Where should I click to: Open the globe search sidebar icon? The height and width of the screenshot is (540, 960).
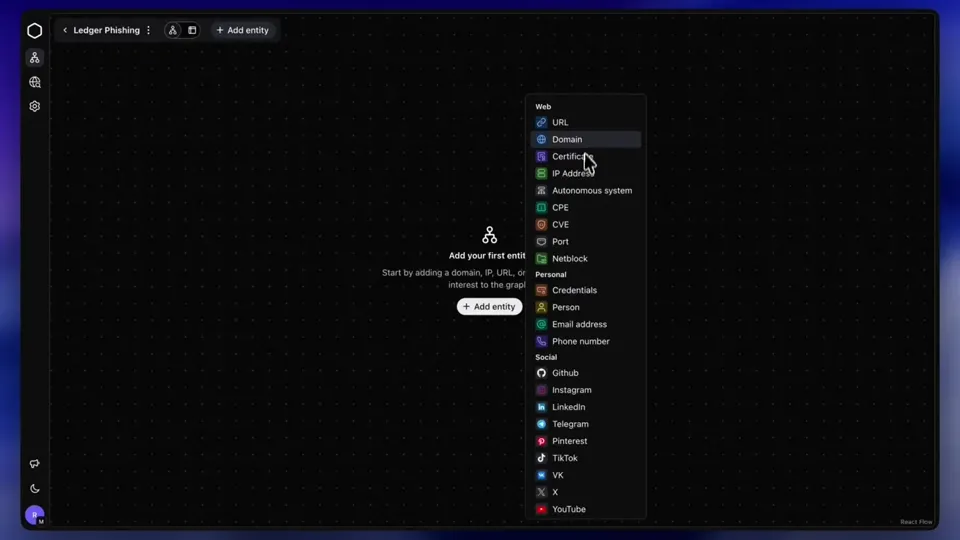(35, 82)
